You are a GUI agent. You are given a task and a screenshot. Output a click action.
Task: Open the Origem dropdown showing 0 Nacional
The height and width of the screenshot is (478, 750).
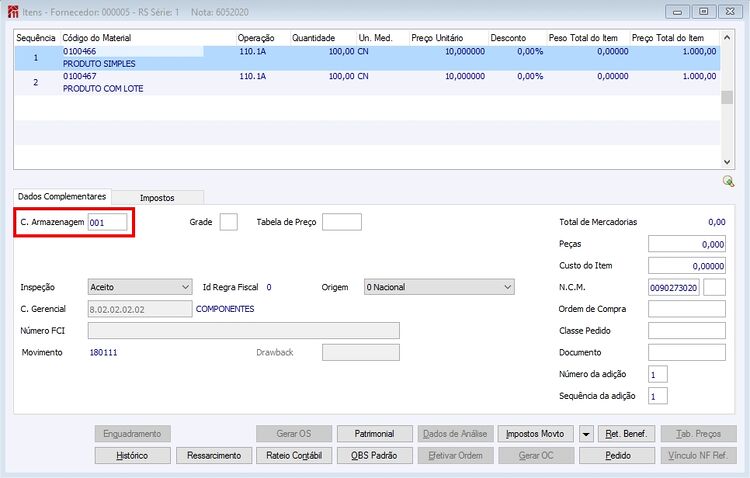[x=439, y=287]
